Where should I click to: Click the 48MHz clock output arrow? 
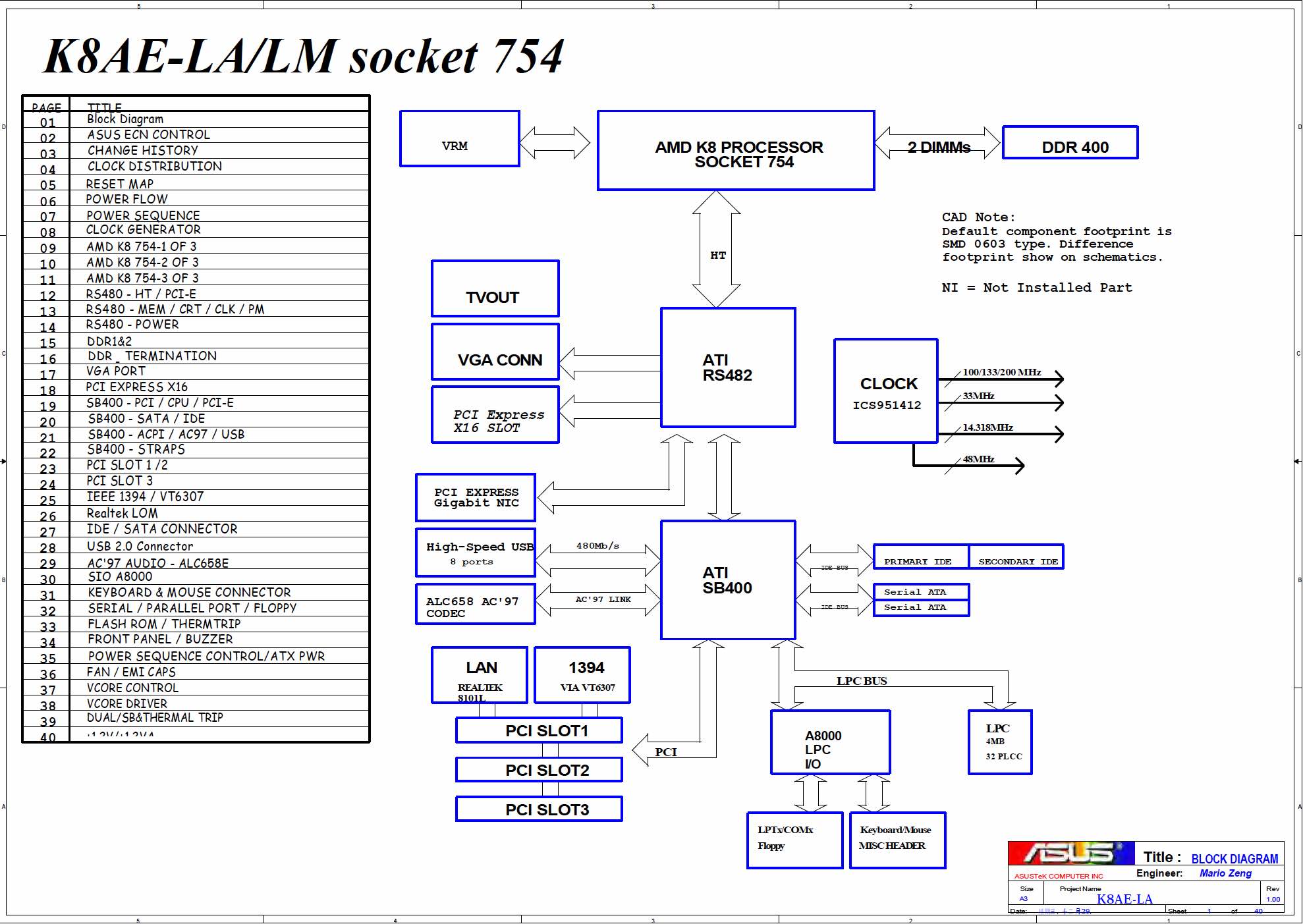click(988, 465)
